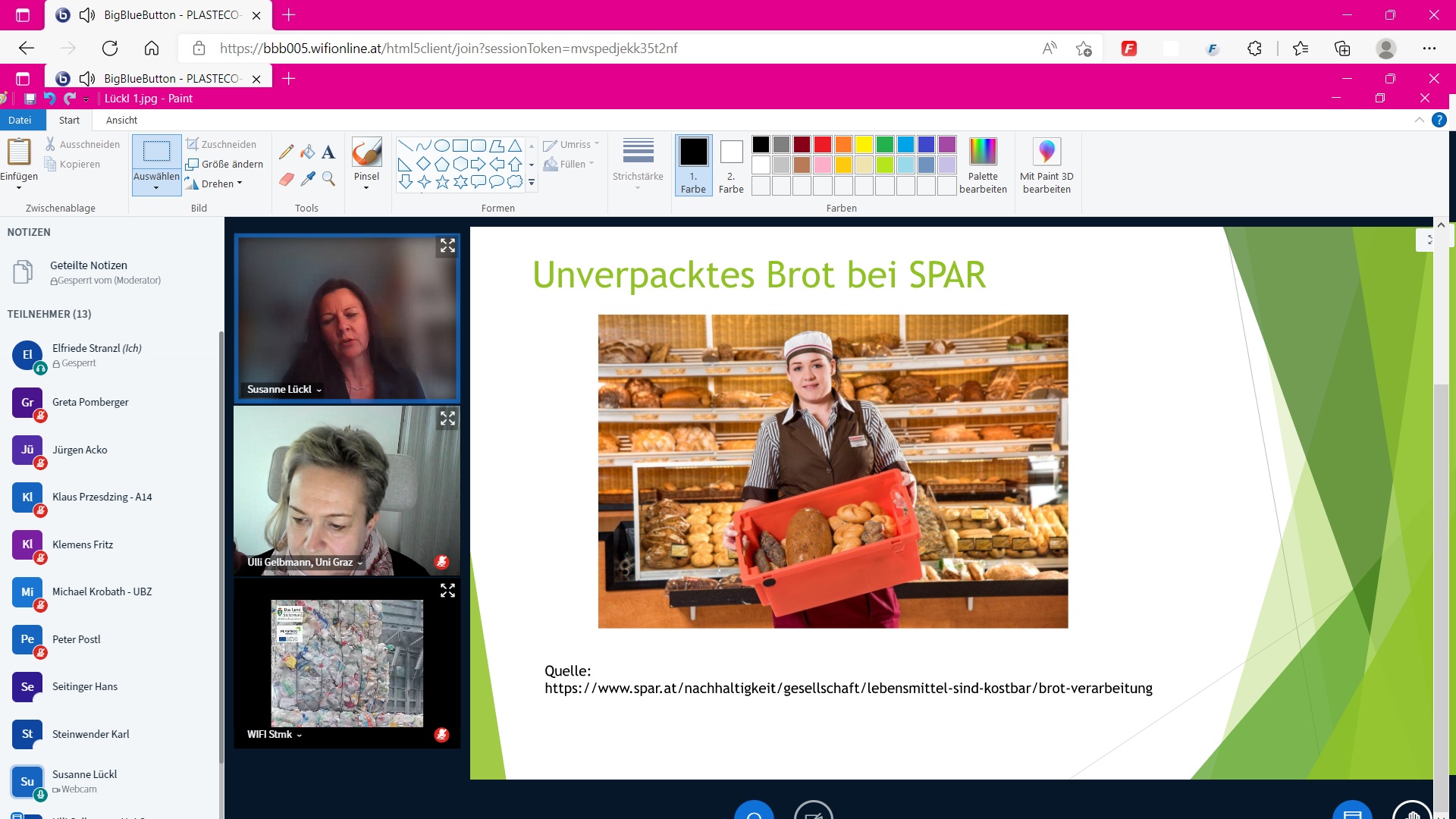The image size is (1456, 819).
Task: Open the Pinsel brush dropdown arrow
Action: 366,188
